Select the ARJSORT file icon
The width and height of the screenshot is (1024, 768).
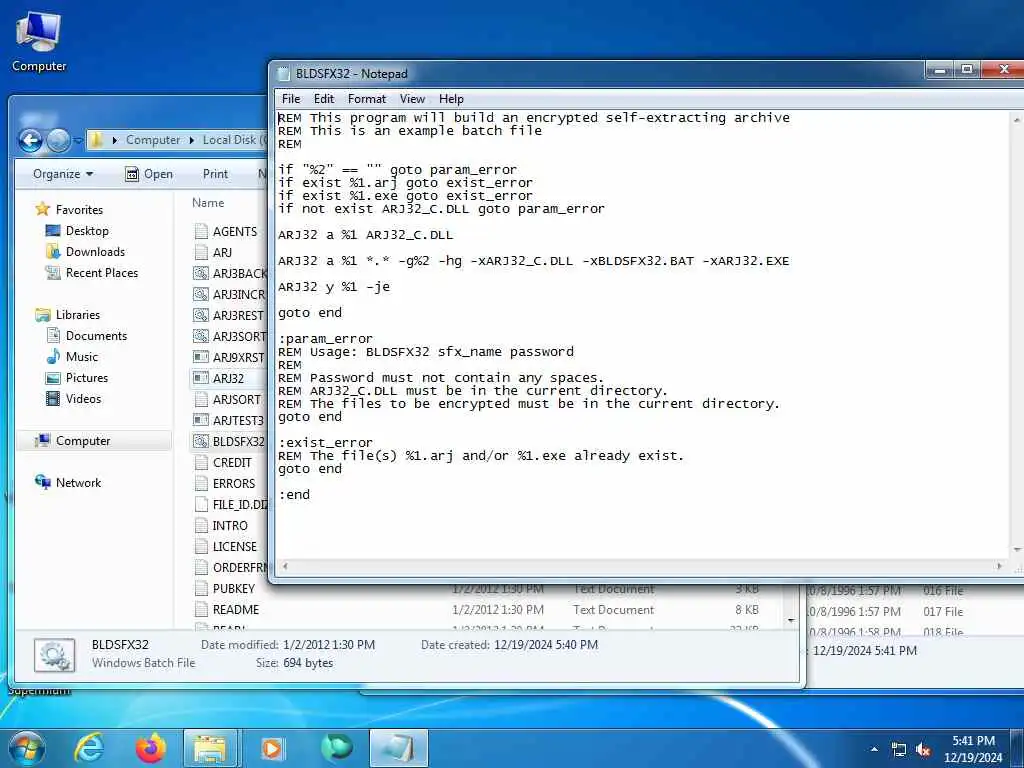tap(201, 399)
